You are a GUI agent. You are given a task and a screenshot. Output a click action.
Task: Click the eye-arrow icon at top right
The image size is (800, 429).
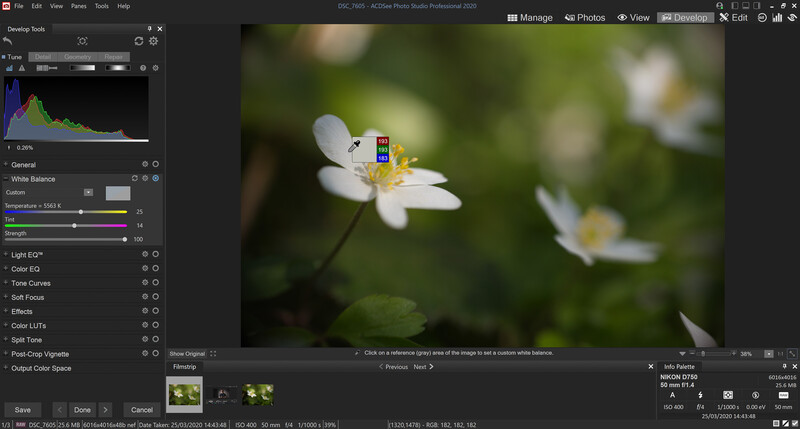click(792, 17)
